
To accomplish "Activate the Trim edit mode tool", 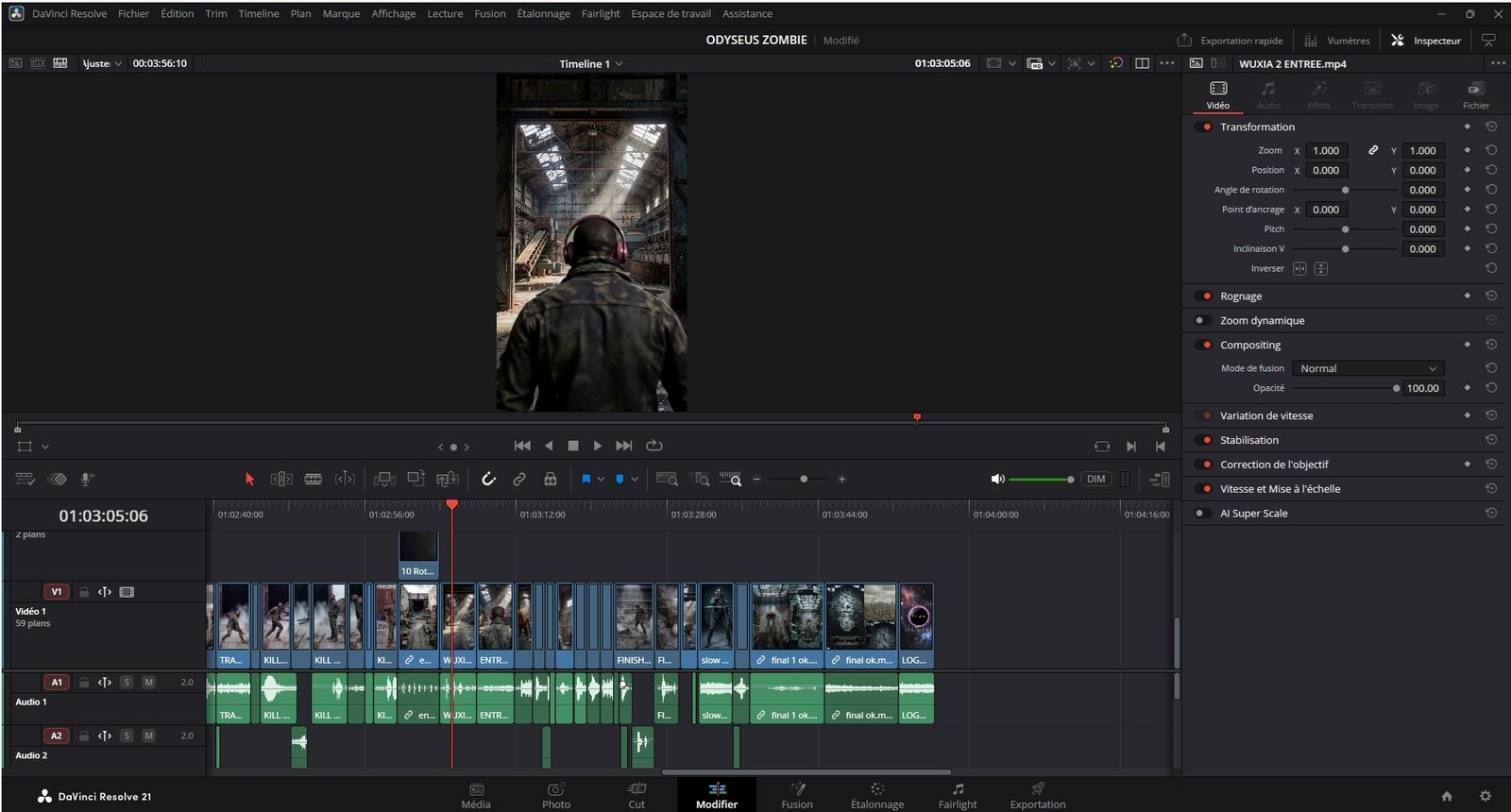I will (281, 480).
